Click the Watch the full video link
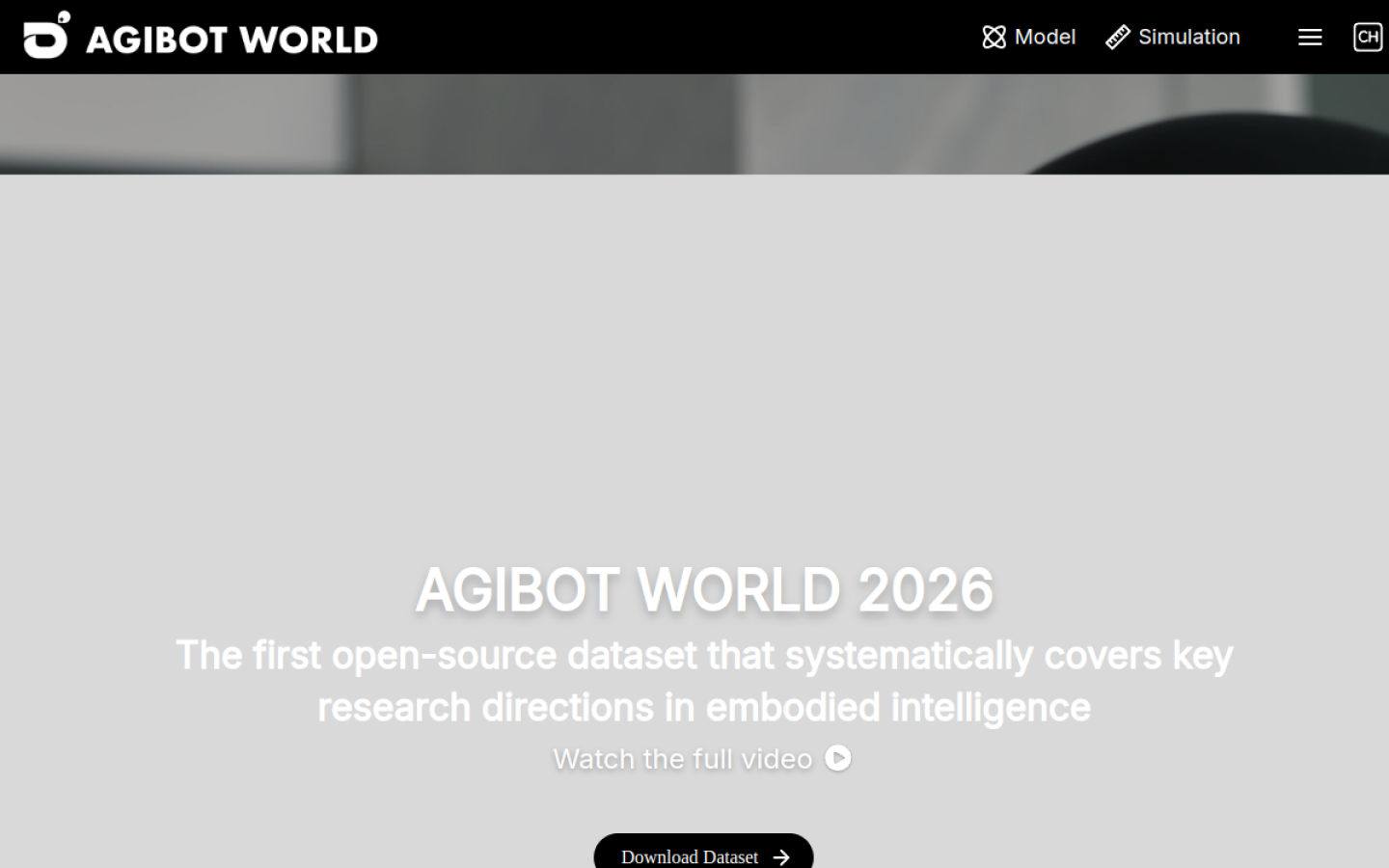This screenshot has width=1389, height=868. tap(683, 759)
